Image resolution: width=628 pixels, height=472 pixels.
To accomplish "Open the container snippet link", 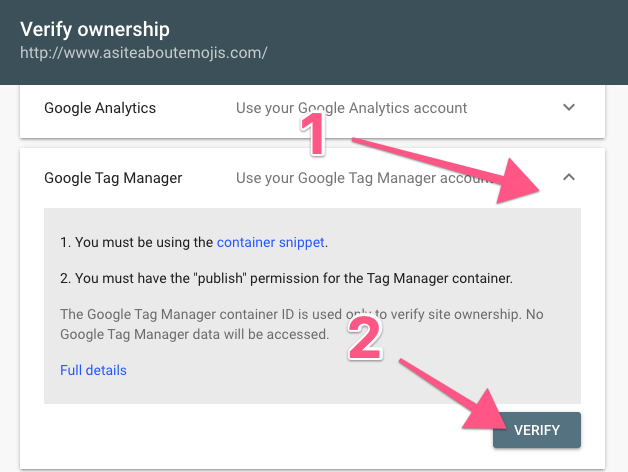I will click(x=271, y=242).
